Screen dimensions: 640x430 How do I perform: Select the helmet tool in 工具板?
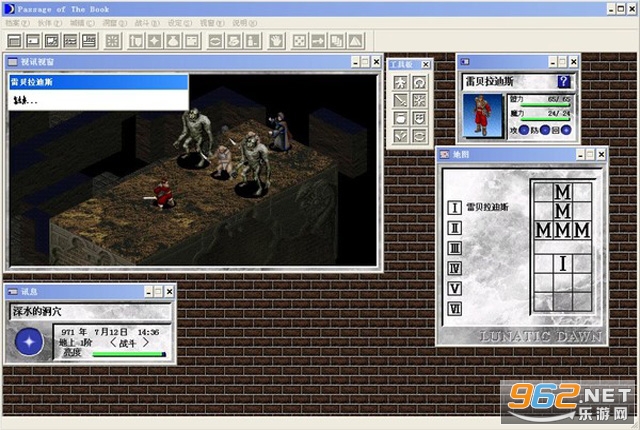coord(419,82)
